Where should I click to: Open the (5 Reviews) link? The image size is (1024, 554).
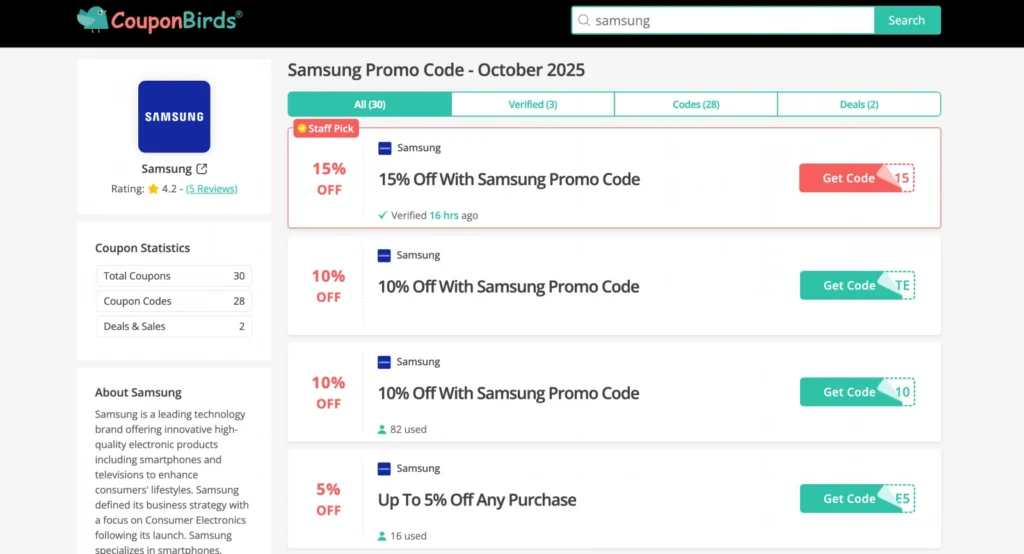[211, 189]
